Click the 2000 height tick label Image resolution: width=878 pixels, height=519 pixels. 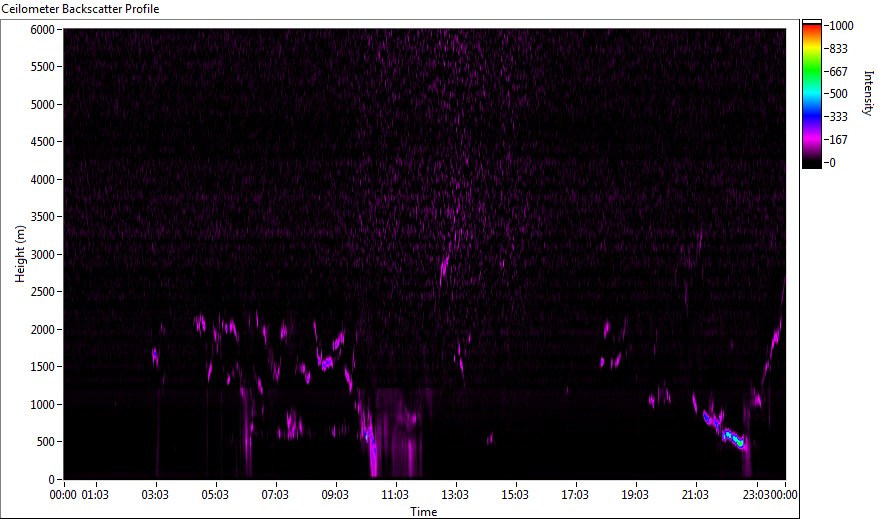click(43, 330)
